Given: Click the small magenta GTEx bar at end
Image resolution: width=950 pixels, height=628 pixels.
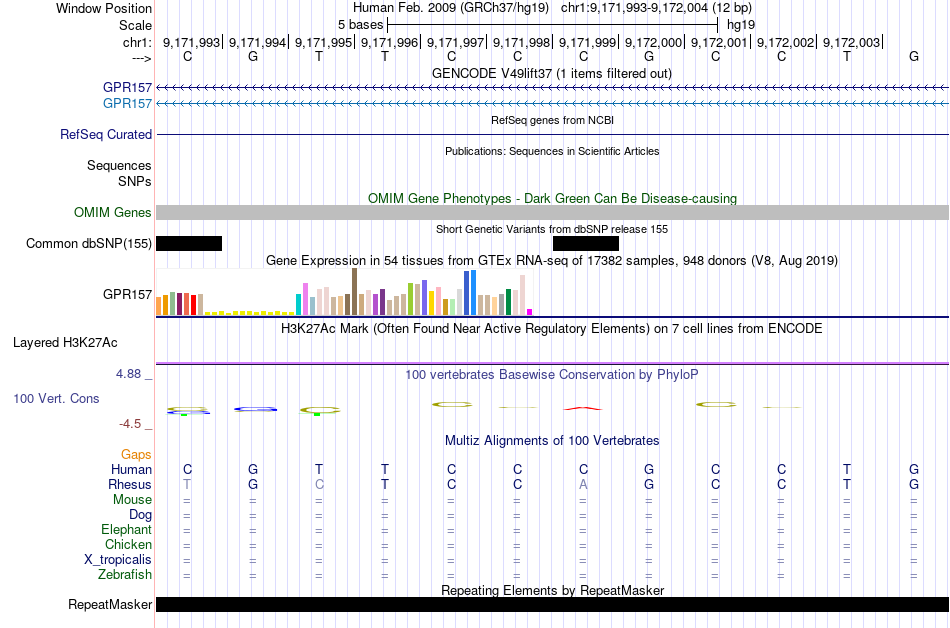Looking at the screenshot, I should (x=530, y=312).
